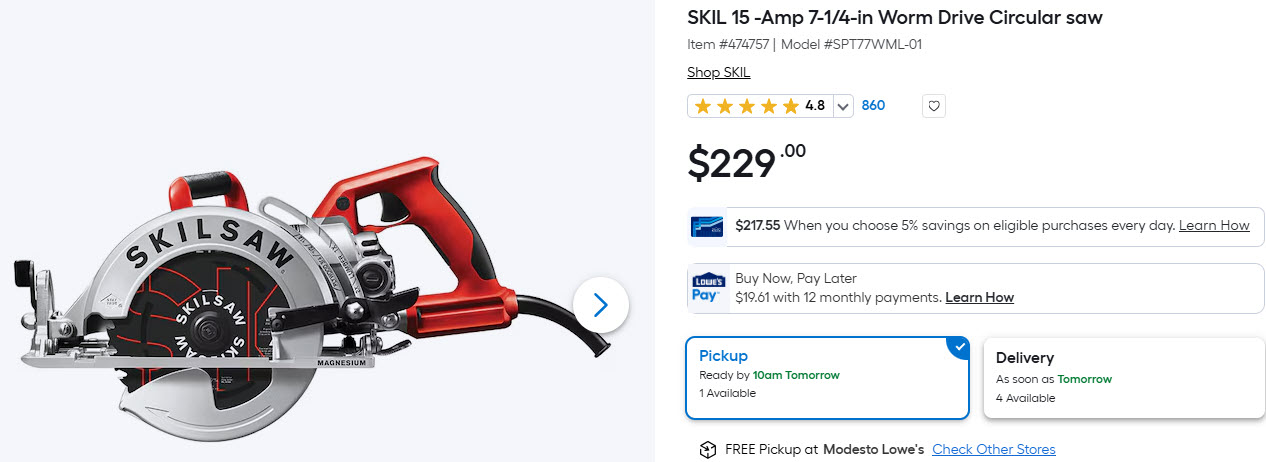The image size is (1266, 462).
Task: Click Learn How for monthly payments
Action: [979, 297]
